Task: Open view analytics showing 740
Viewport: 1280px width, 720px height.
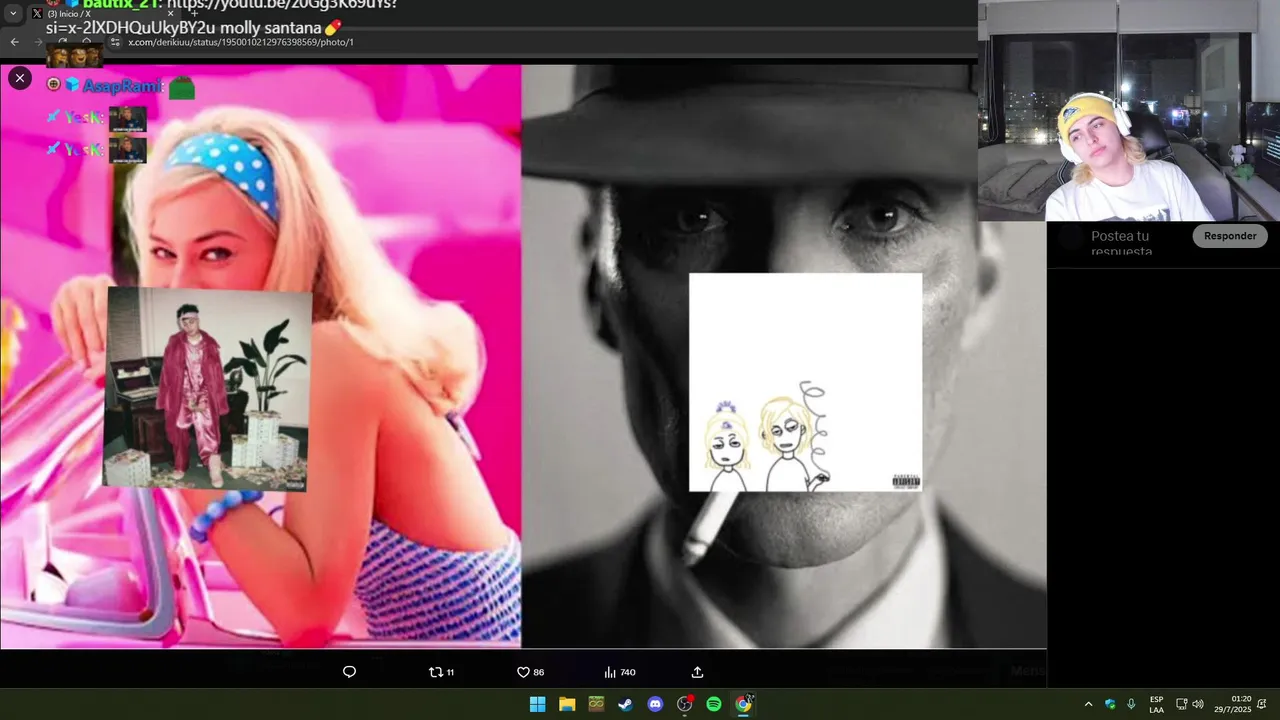Action: click(x=620, y=672)
